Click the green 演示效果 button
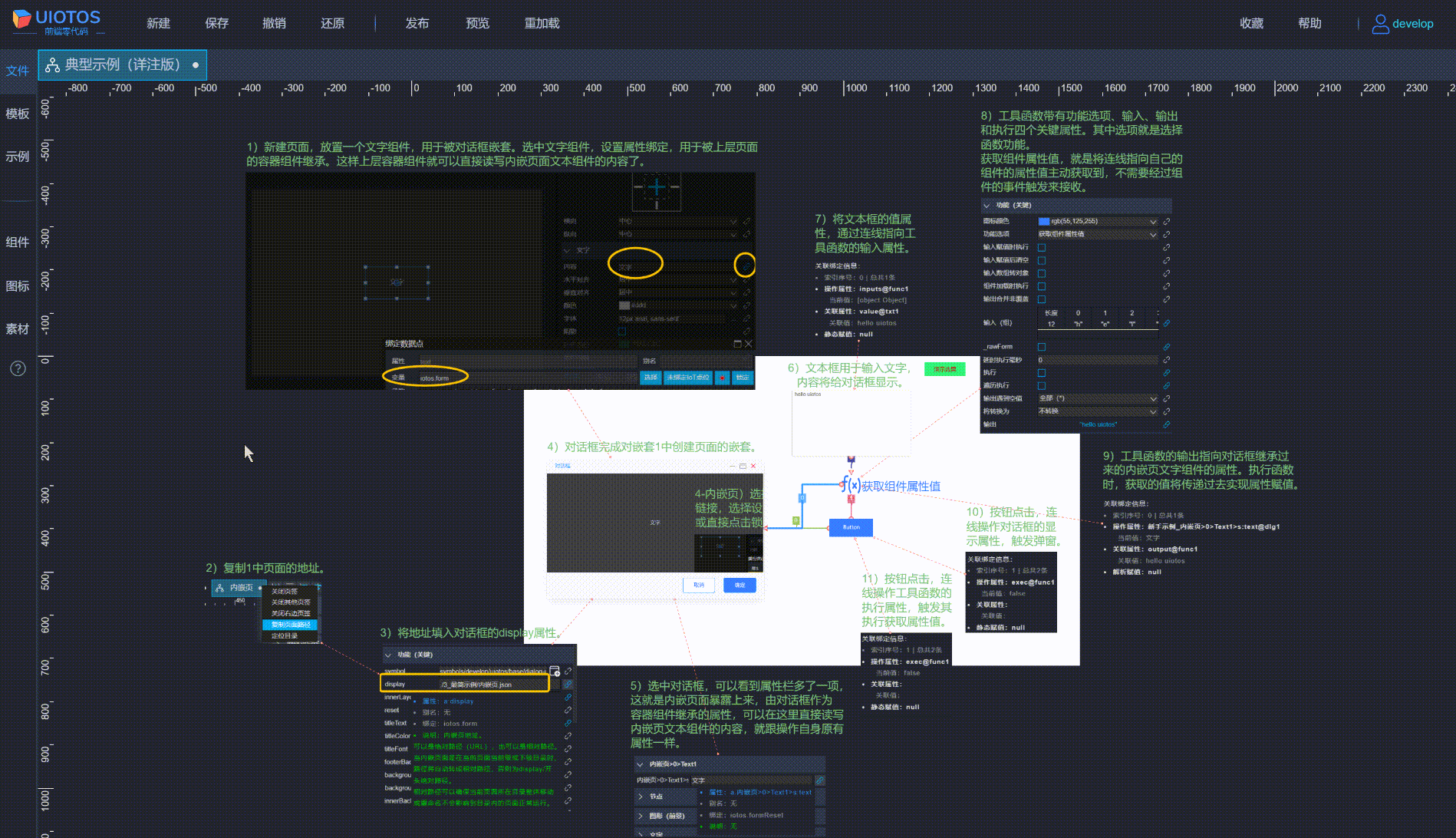This screenshot has width=1456, height=838. 944,369
